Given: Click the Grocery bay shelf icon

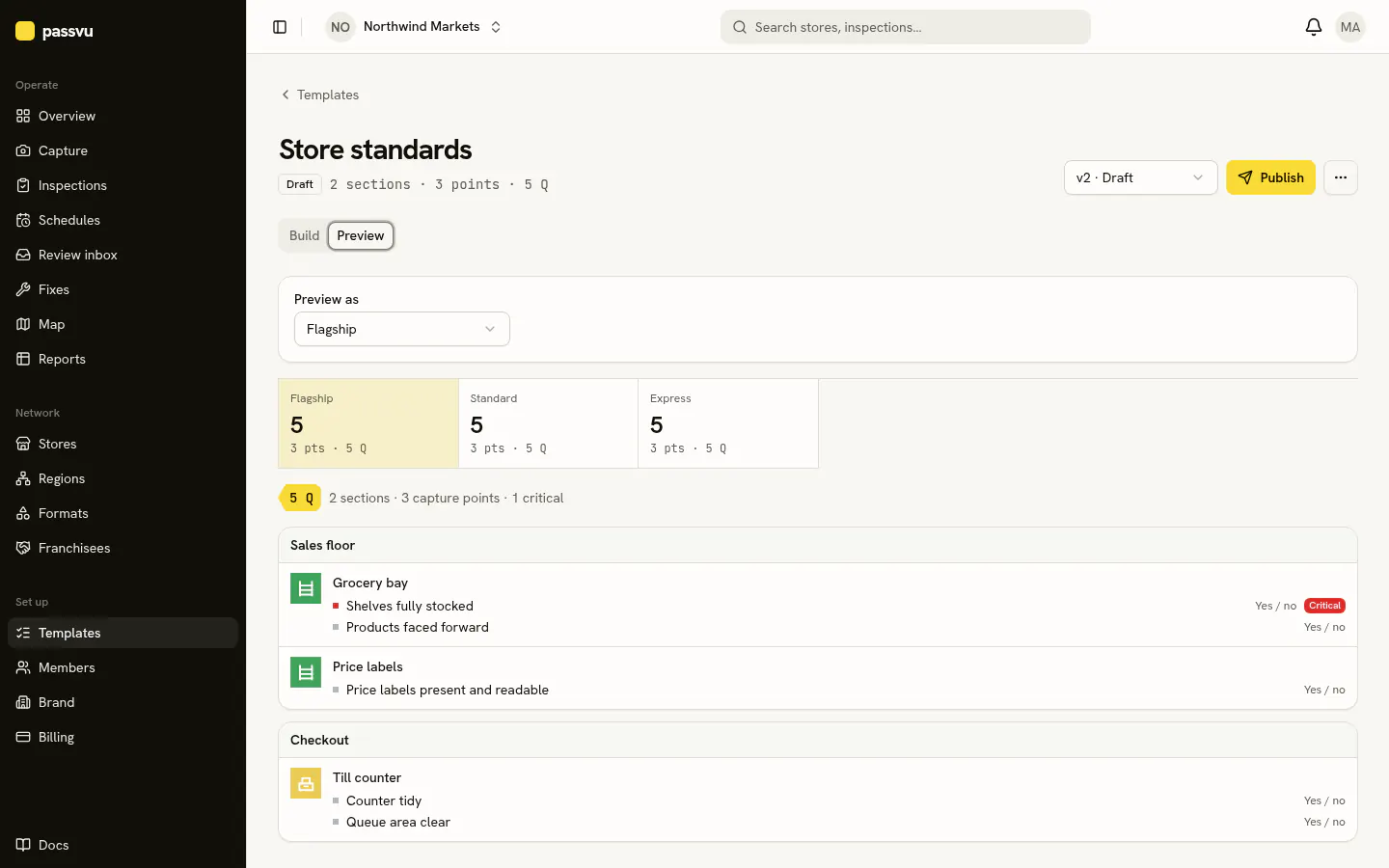Looking at the screenshot, I should pos(306,588).
